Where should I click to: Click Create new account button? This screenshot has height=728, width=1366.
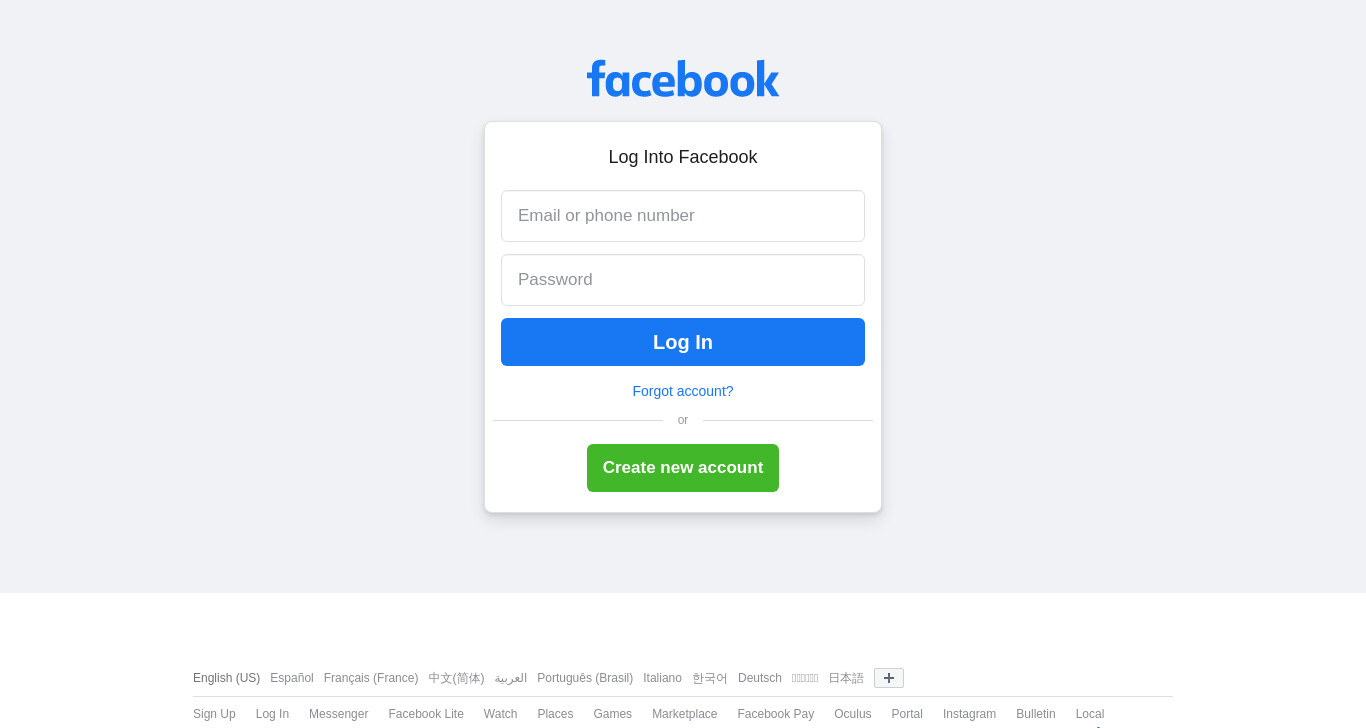(x=683, y=468)
